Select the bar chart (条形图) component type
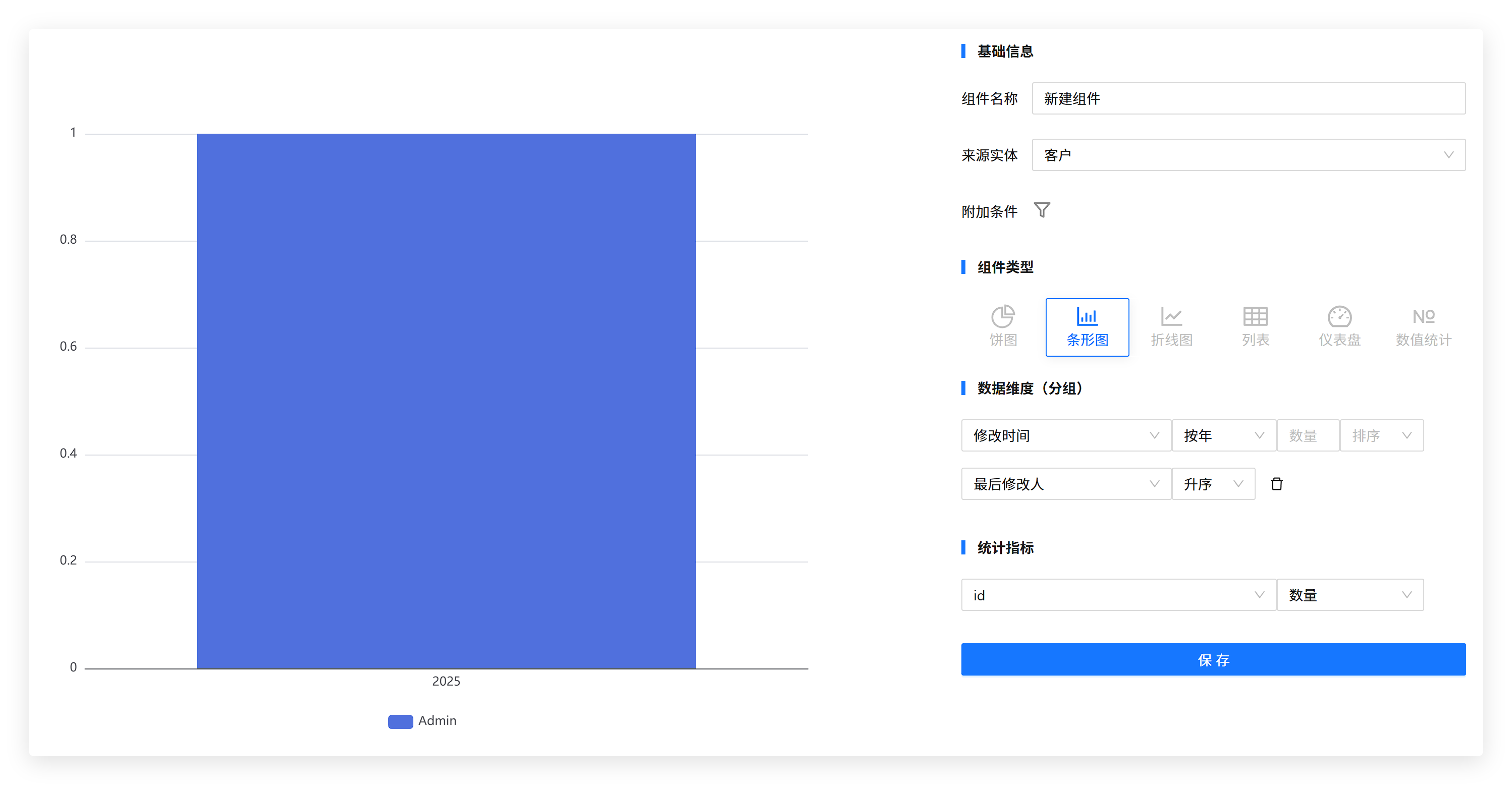 click(1087, 326)
